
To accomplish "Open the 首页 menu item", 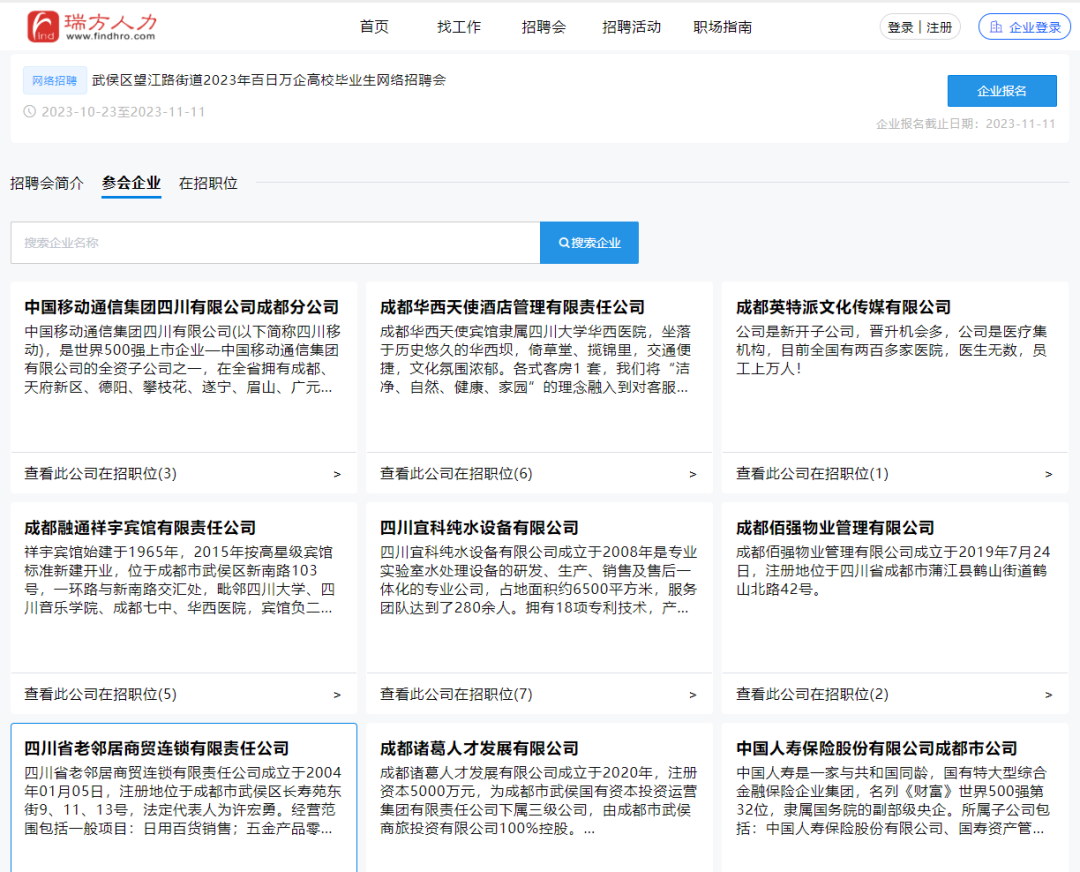I will click(373, 27).
